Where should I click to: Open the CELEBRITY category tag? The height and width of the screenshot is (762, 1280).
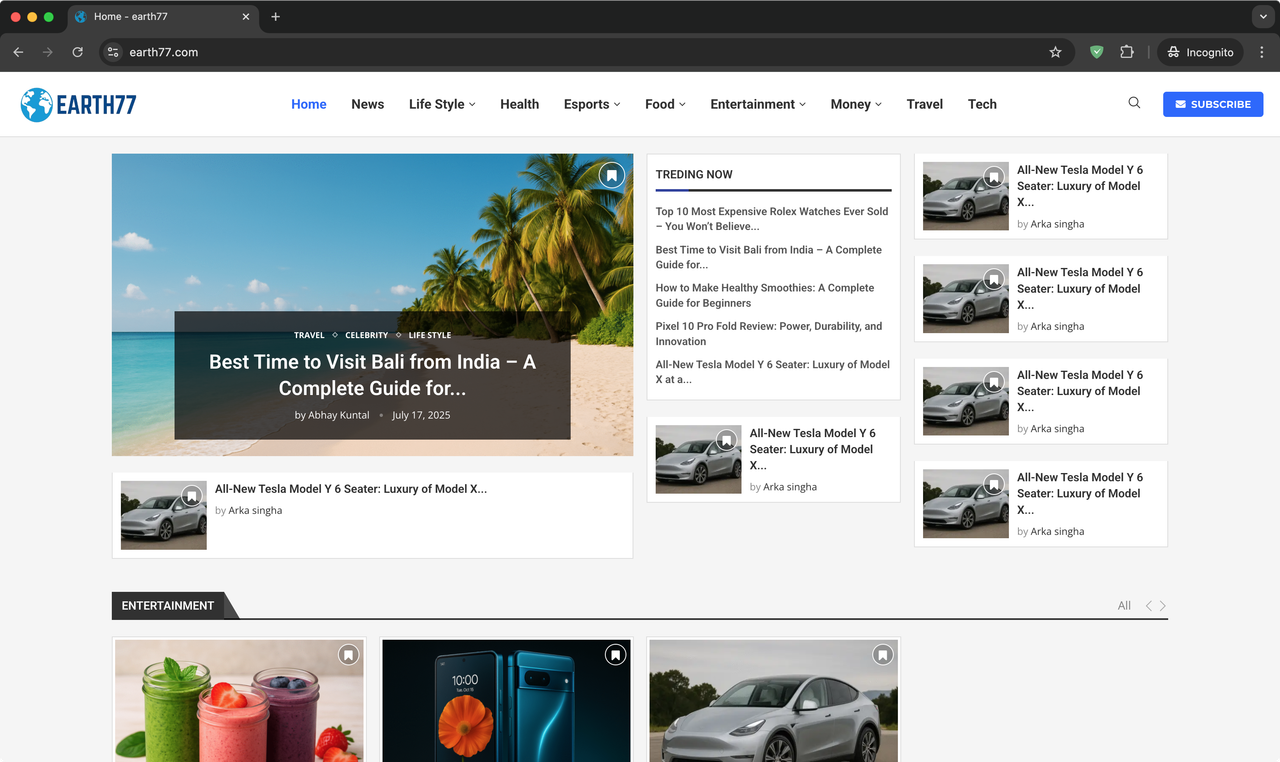pos(366,335)
